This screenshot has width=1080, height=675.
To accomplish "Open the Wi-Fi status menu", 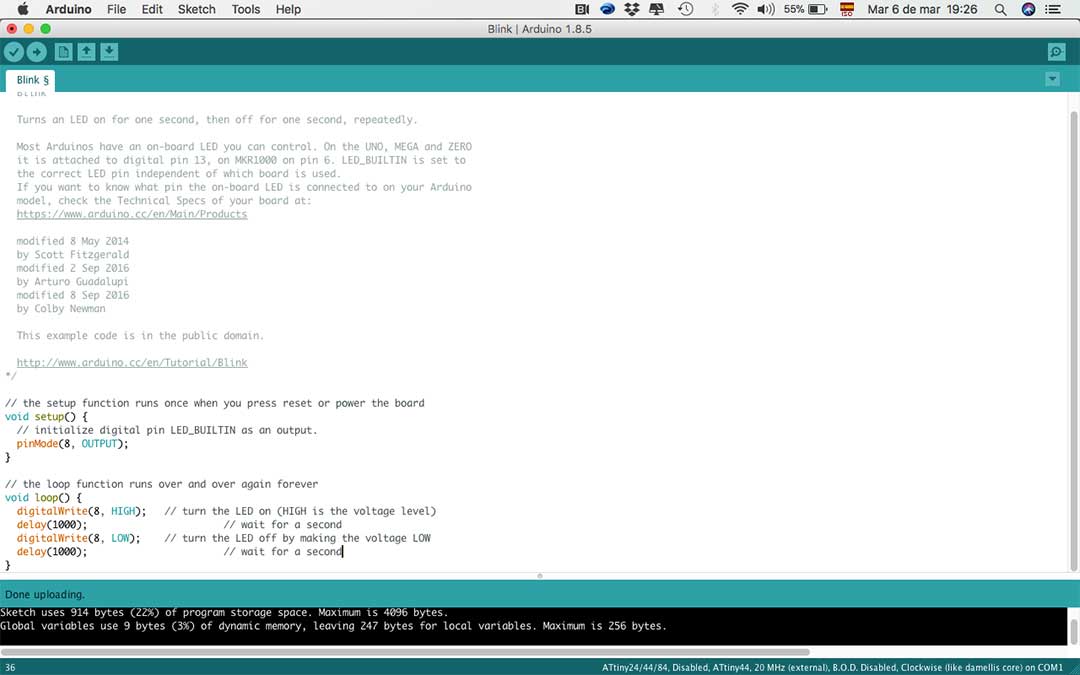I will (x=740, y=9).
